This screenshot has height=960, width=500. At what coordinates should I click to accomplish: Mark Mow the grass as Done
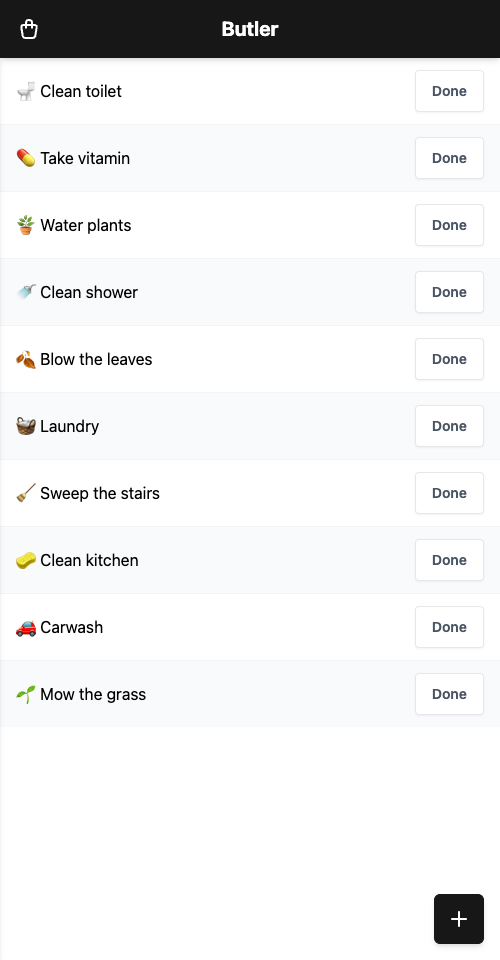pyautogui.click(x=449, y=694)
